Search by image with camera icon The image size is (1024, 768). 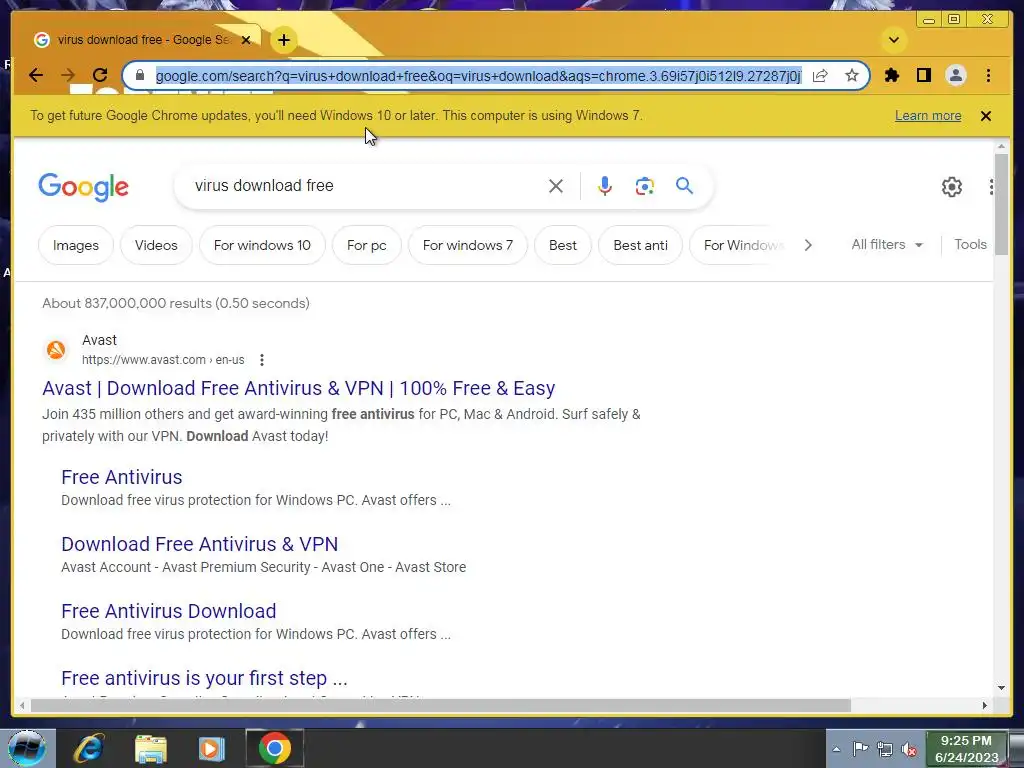(645, 186)
